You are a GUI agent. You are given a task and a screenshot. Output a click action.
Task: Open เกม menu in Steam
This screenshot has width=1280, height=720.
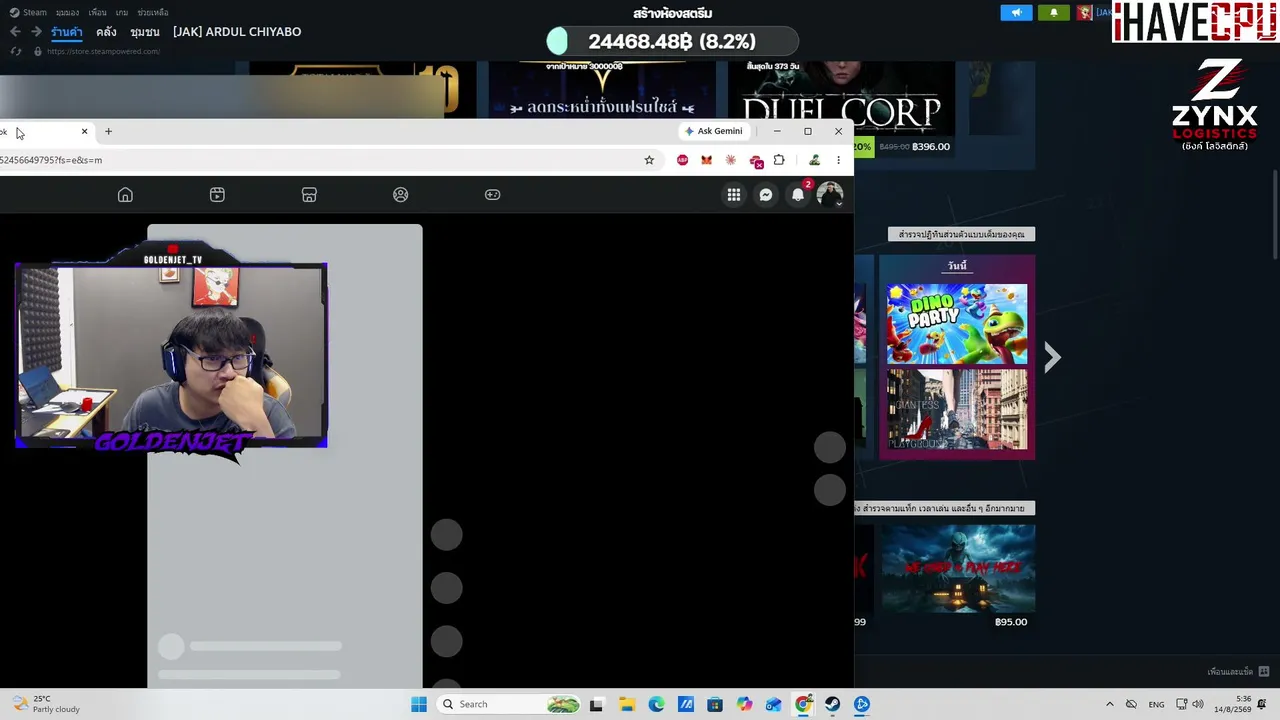[x=122, y=13]
